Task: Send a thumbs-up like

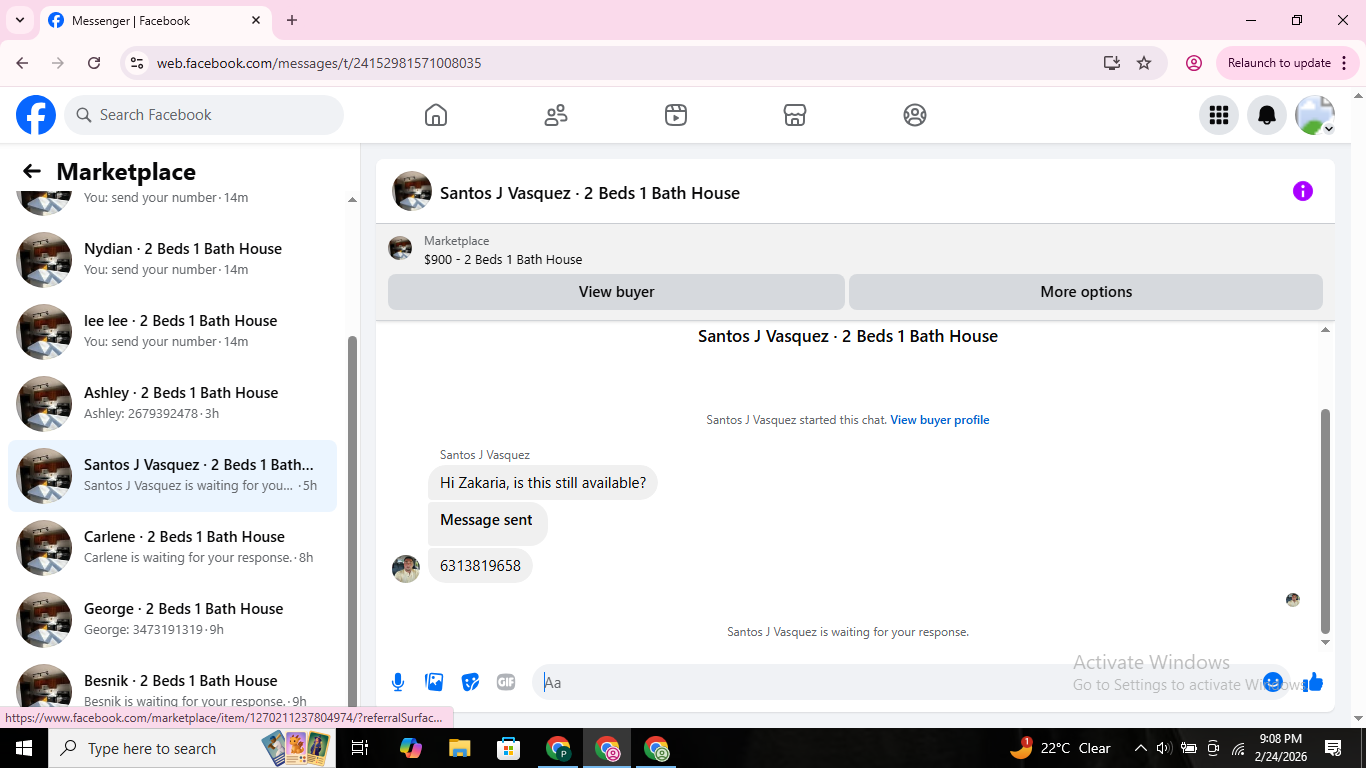Action: [1313, 682]
